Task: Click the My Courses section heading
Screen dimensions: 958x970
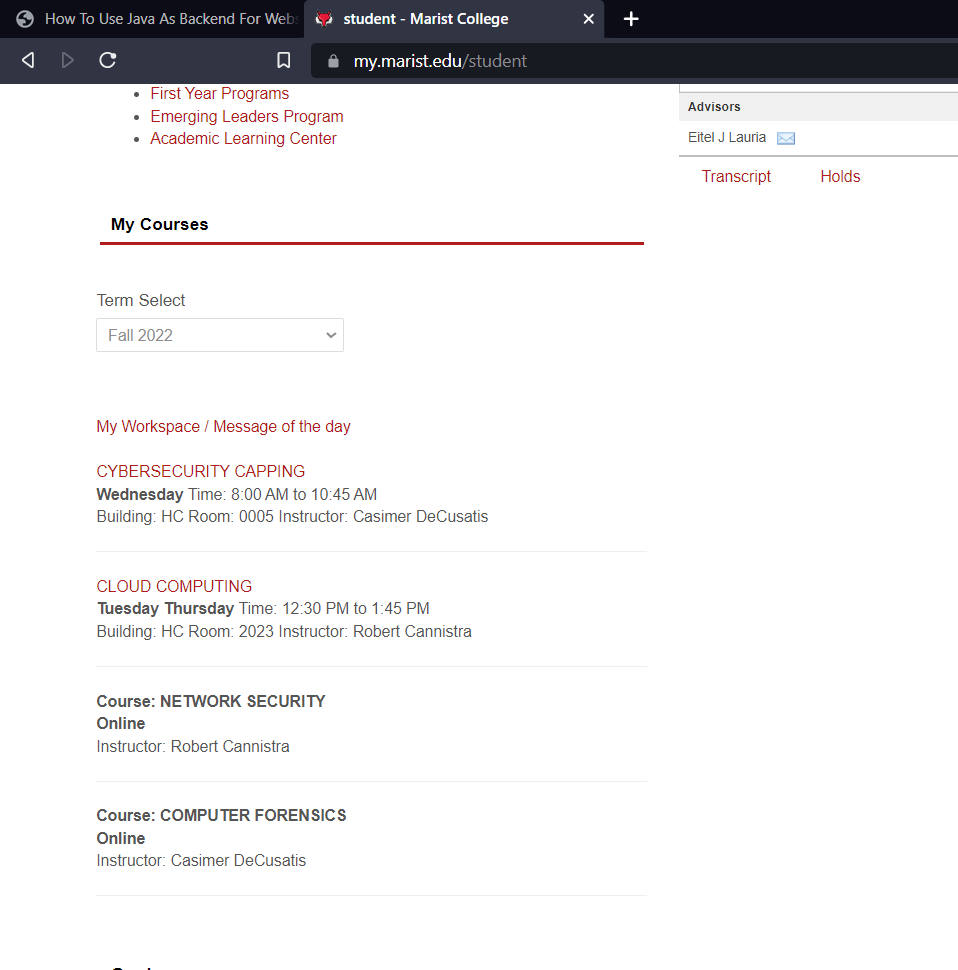Action: (x=160, y=224)
